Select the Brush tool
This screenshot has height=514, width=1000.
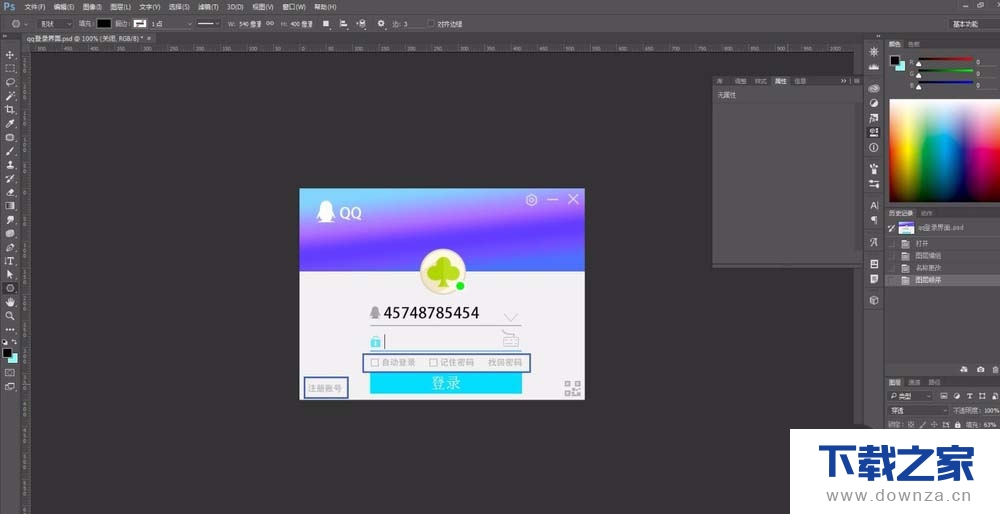click(x=10, y=151)
